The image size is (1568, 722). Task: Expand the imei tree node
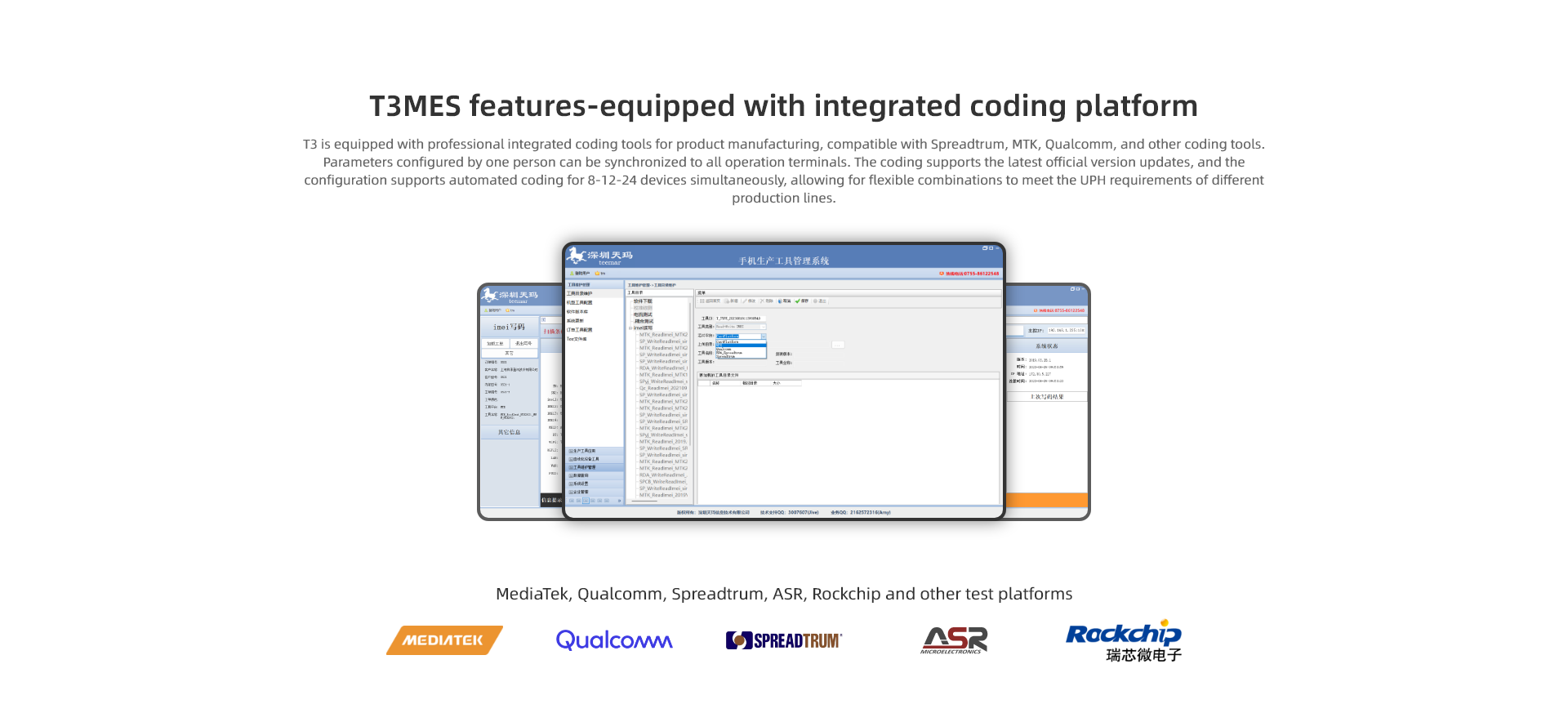pos(630,328)
